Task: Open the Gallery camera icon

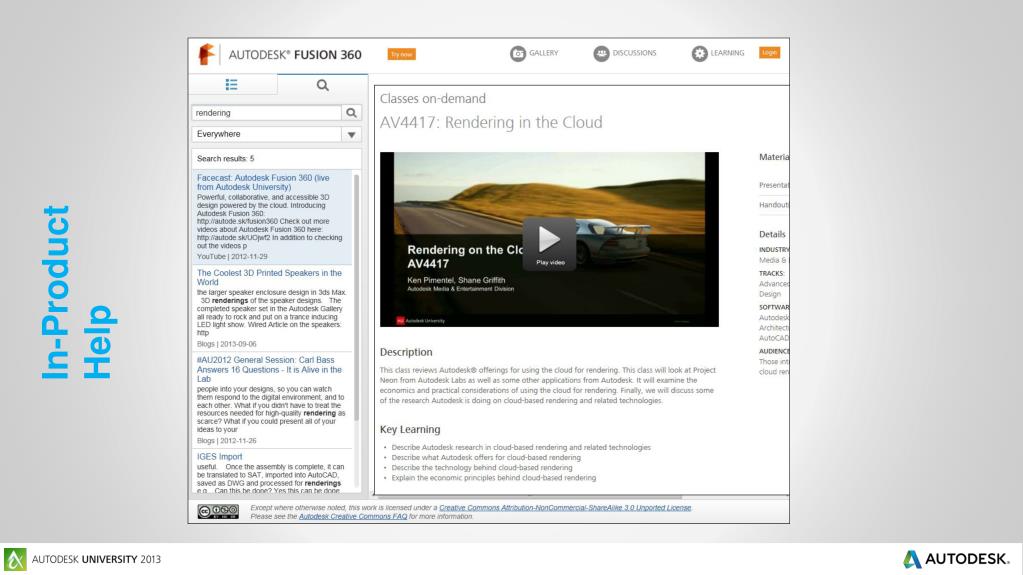Action: click(518, 54)
